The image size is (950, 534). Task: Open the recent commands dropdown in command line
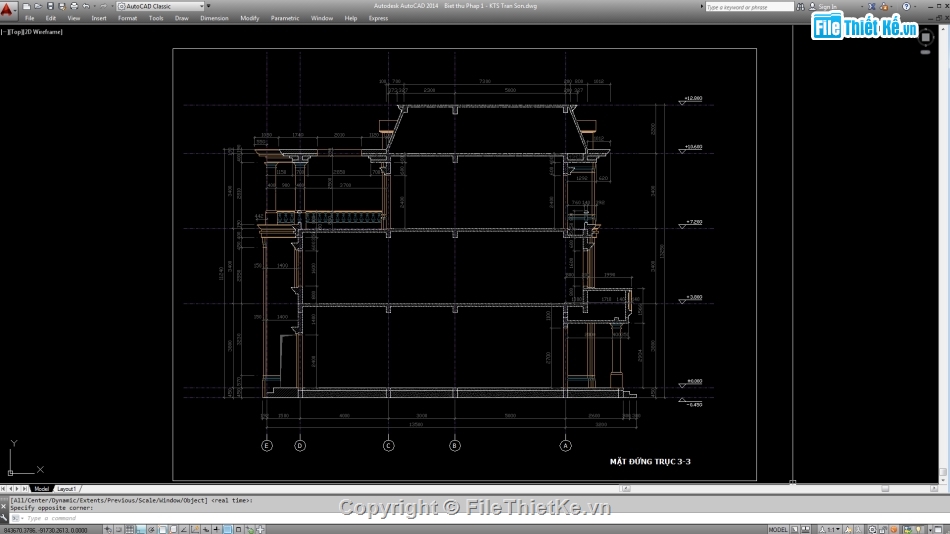(16, 518)
